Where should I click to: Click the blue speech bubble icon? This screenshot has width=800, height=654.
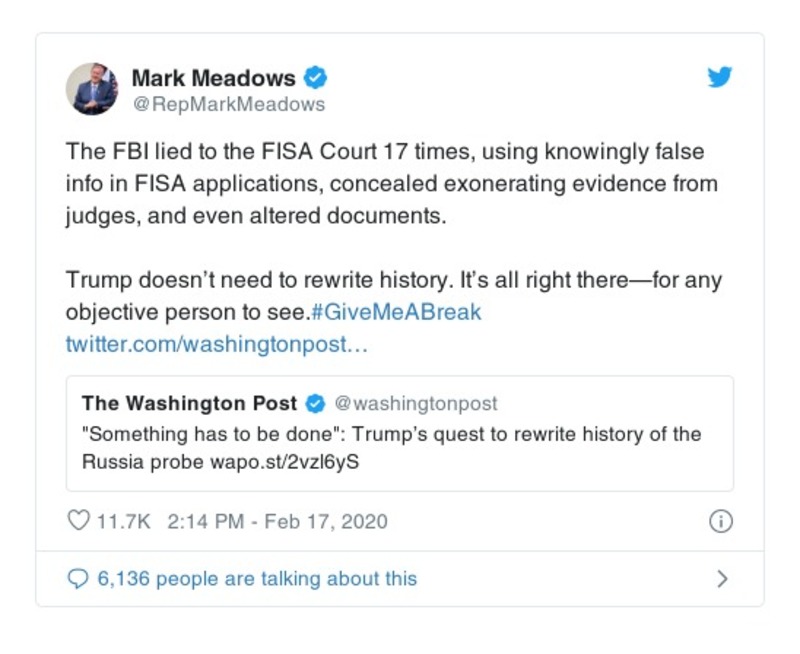[77, 578]
